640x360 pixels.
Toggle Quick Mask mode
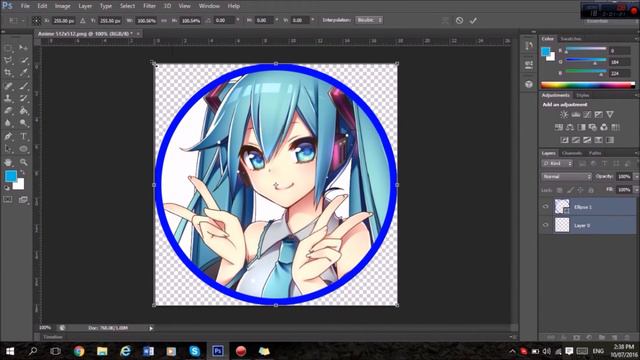tap(8, 200)
